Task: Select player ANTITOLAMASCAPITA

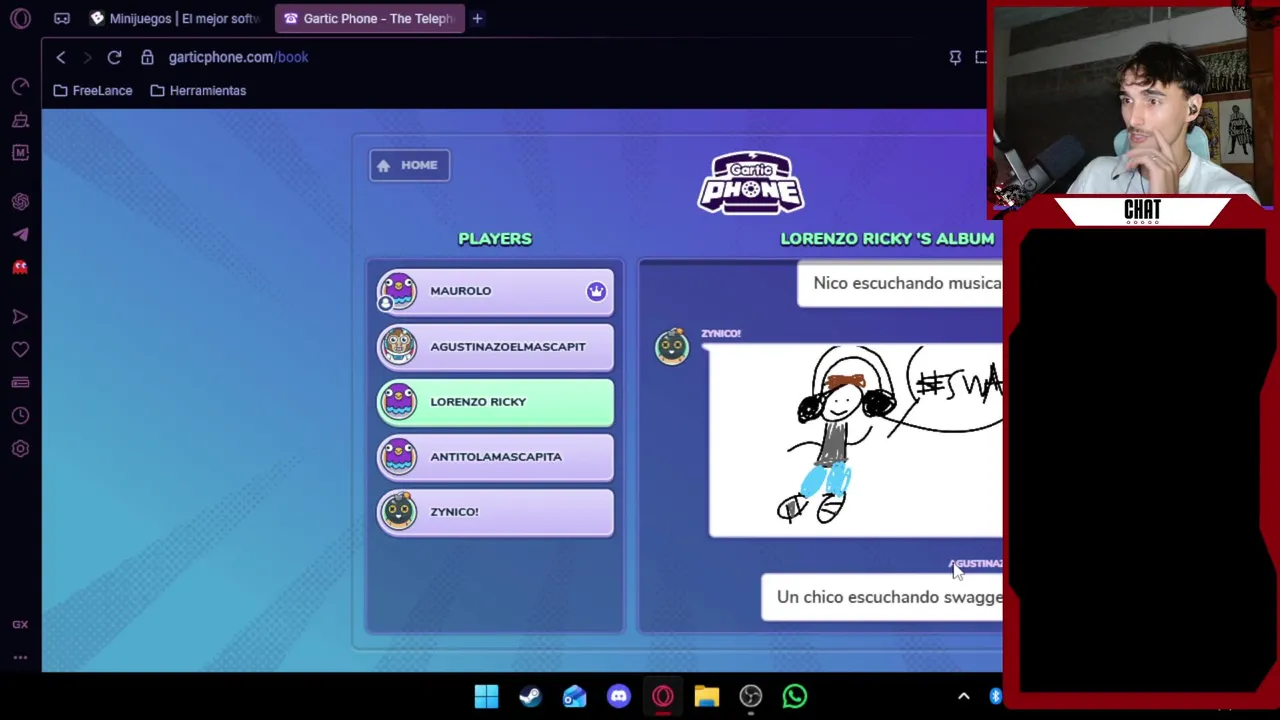Action: coord(495,457)
